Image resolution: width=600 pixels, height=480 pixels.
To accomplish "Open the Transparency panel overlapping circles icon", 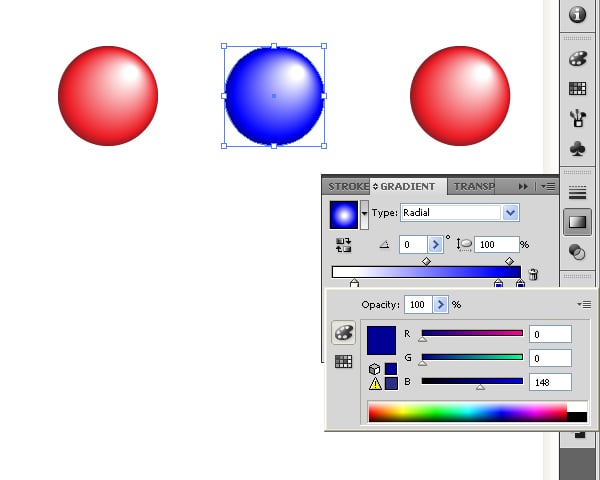I will click(577, 252).
